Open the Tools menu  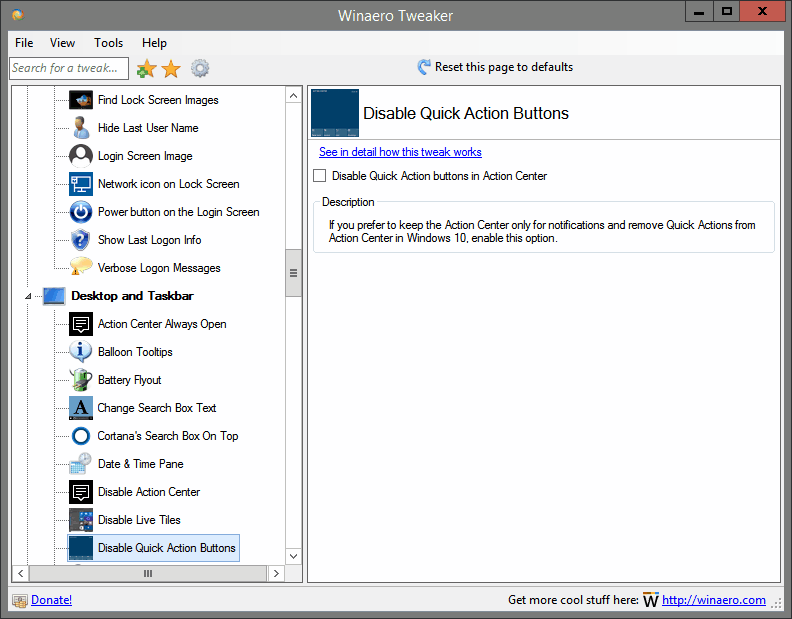point(109,43)
